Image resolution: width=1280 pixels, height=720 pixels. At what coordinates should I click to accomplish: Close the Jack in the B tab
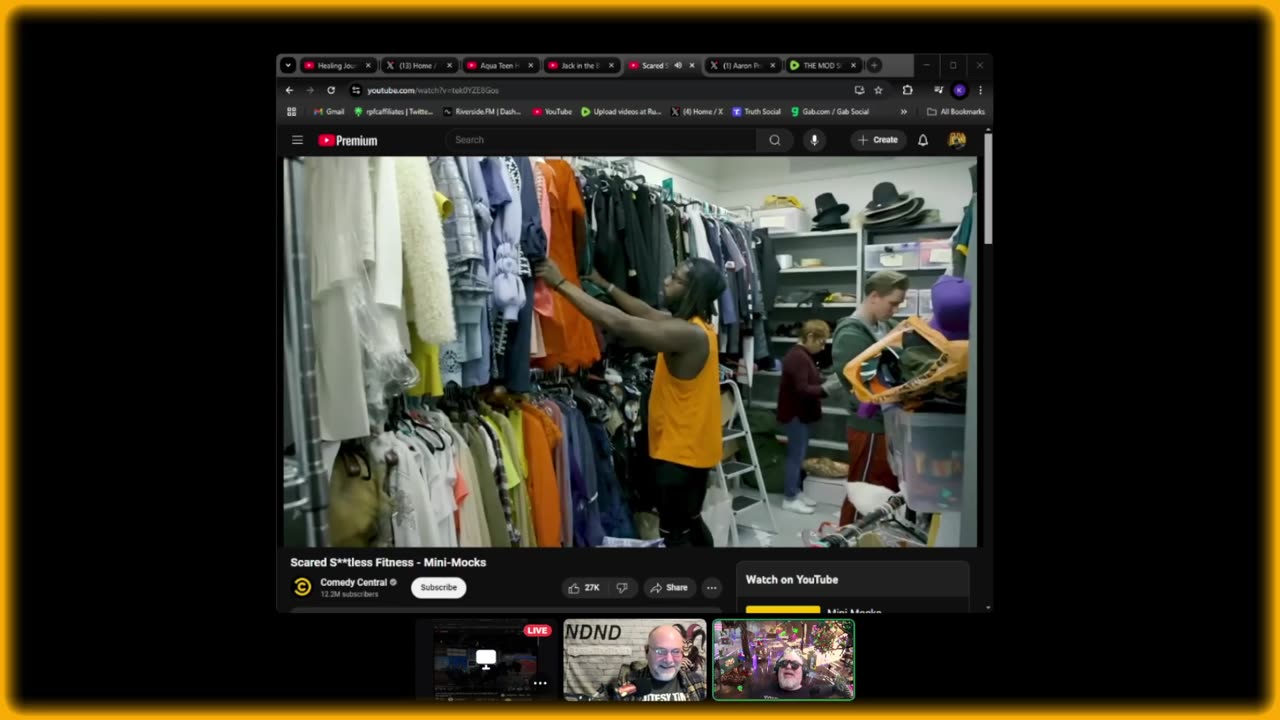tap(611, 65)
